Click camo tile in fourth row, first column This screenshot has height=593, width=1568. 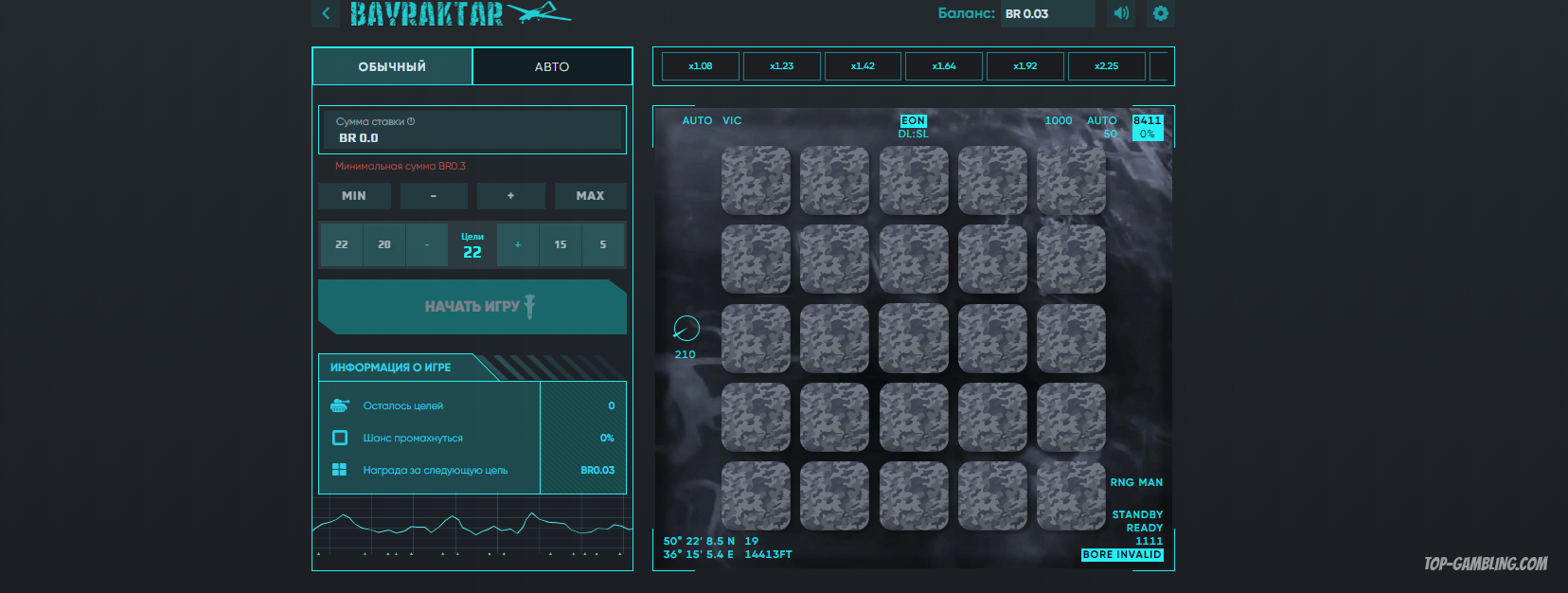point(756,417)
